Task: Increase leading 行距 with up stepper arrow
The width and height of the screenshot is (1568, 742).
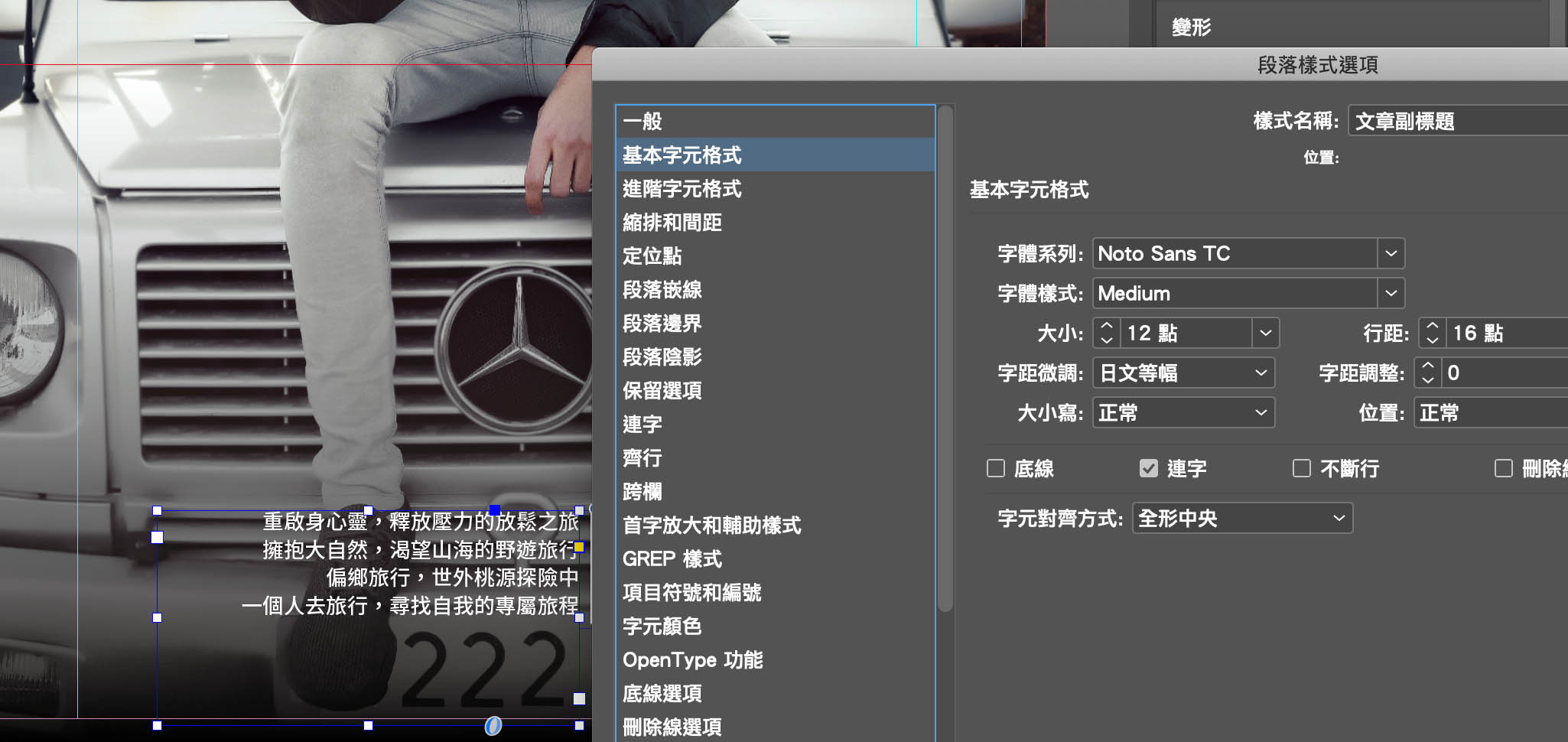Action: pos(1432,326)
